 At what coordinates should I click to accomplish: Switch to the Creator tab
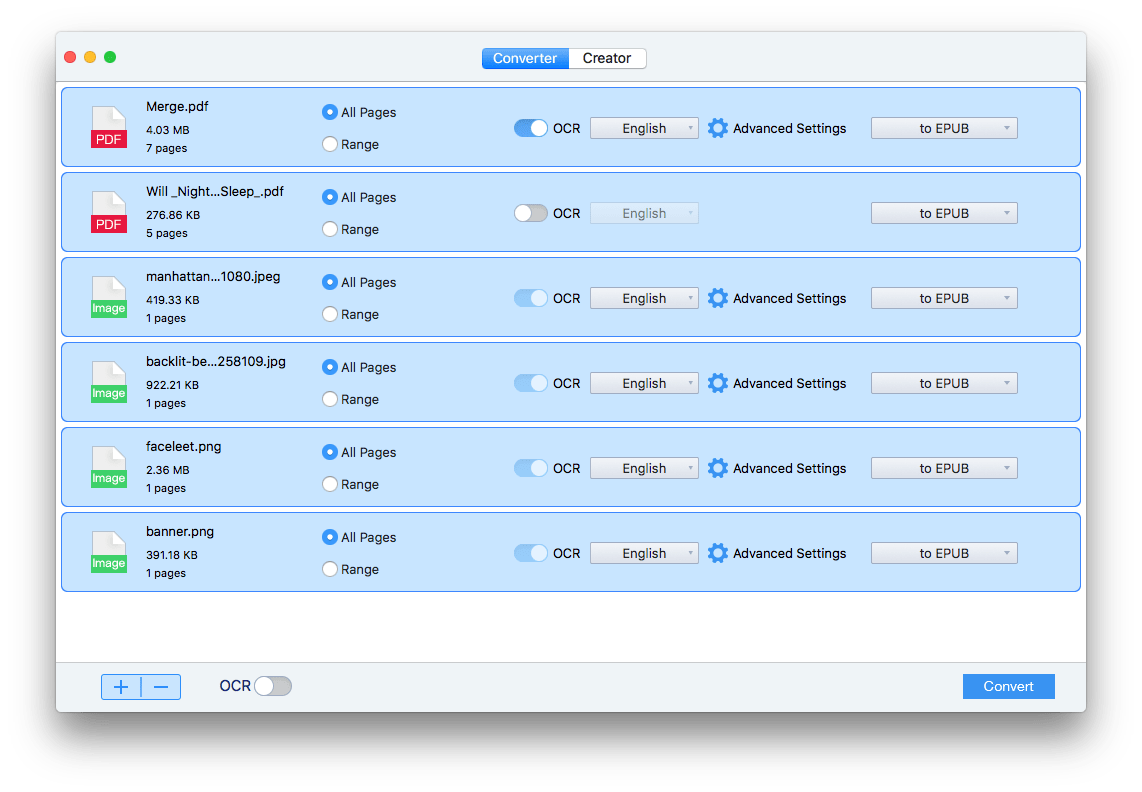coord(607,58)
